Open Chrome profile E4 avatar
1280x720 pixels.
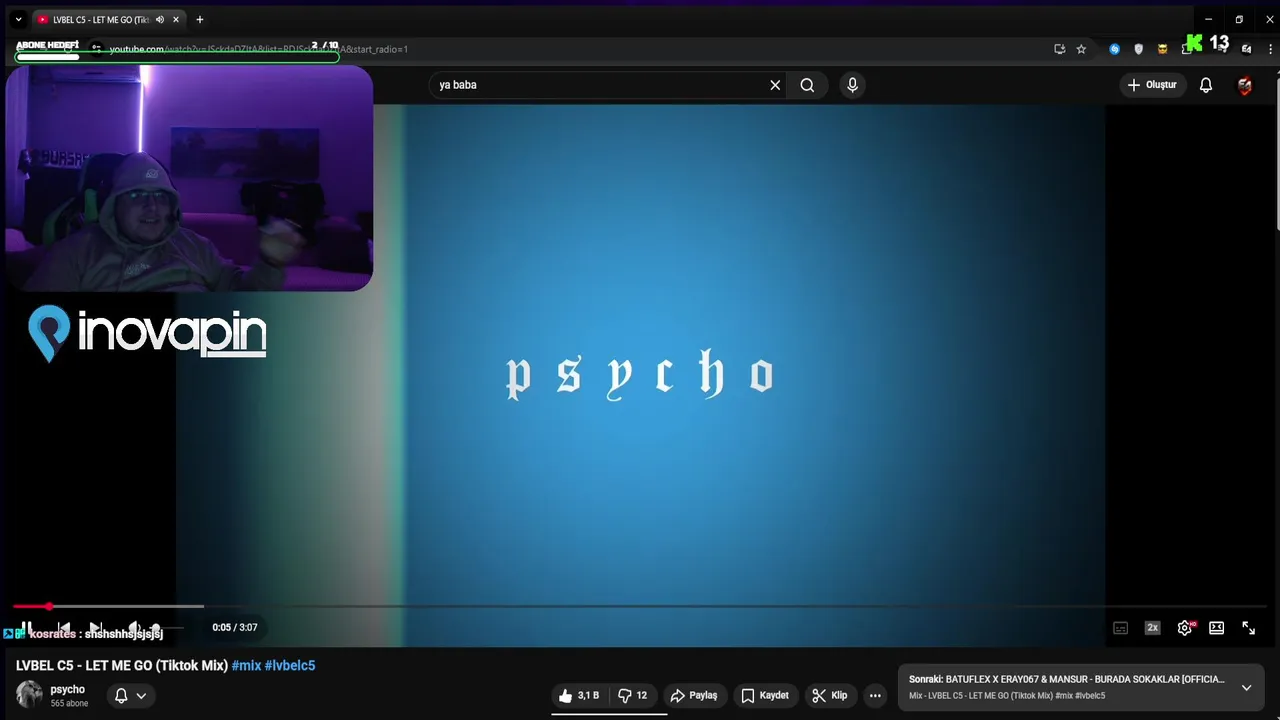coord(1246,49)
